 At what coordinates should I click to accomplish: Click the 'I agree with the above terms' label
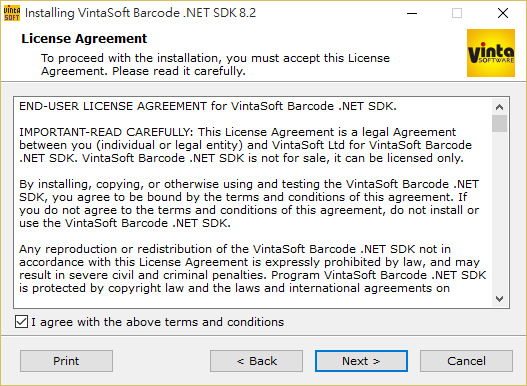[x=158, y=322]
